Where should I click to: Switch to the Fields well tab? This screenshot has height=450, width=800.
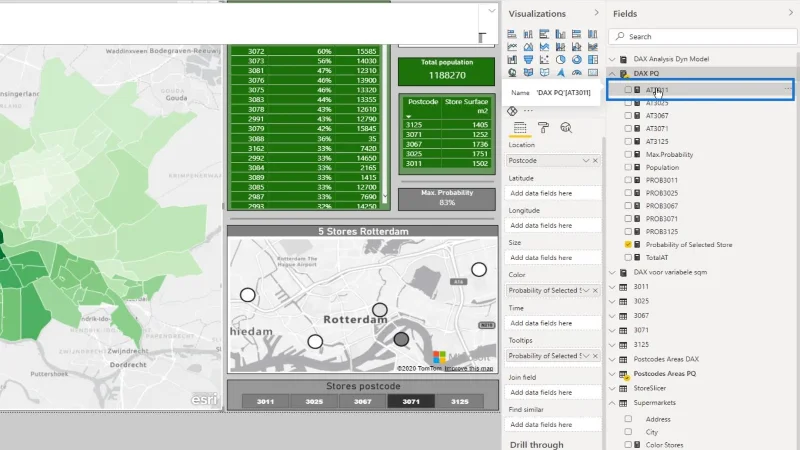(520, 128)
